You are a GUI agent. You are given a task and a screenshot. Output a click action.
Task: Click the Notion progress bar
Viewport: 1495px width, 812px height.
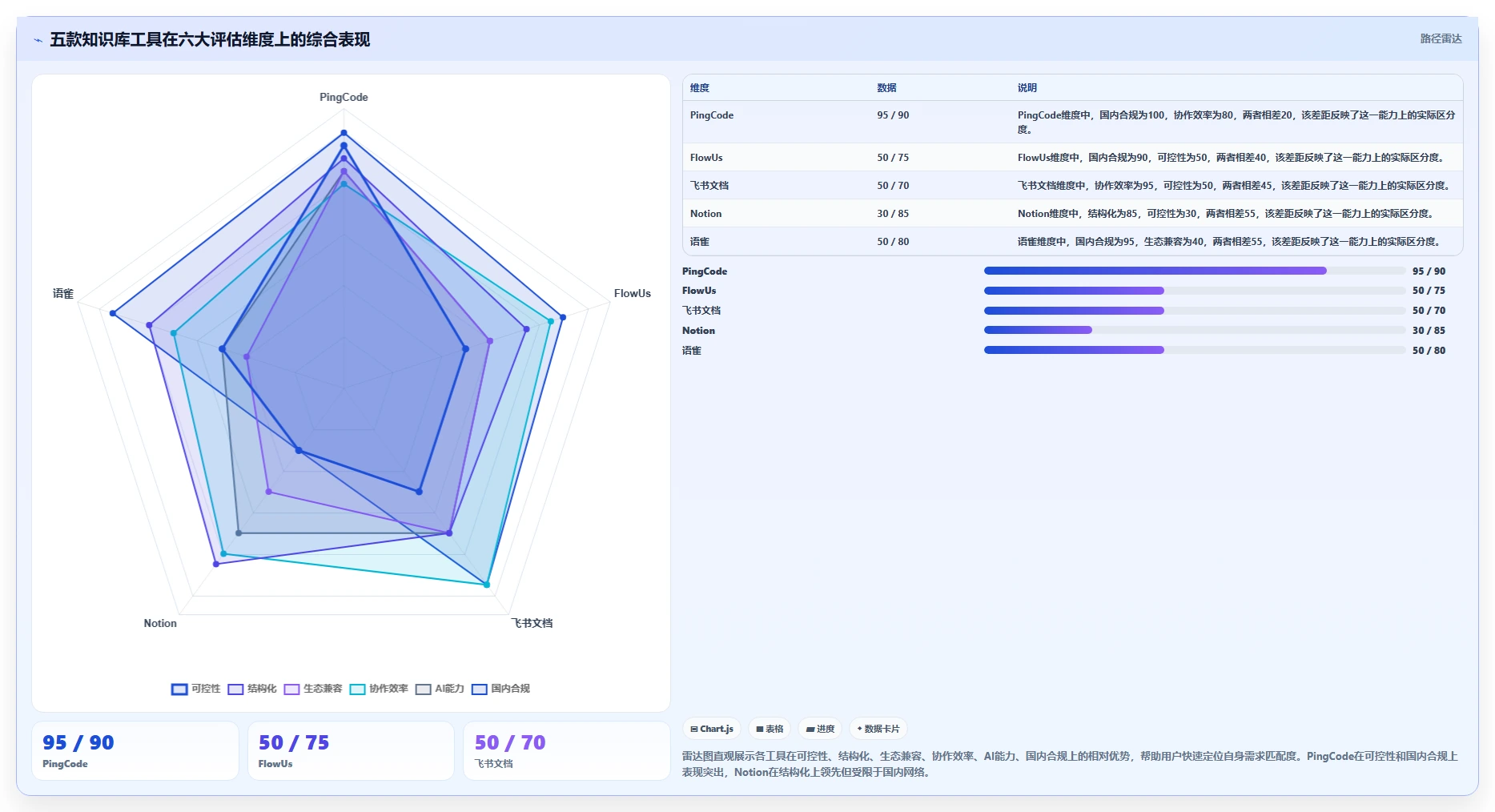pyautogui.click(x=1195, y=330)
